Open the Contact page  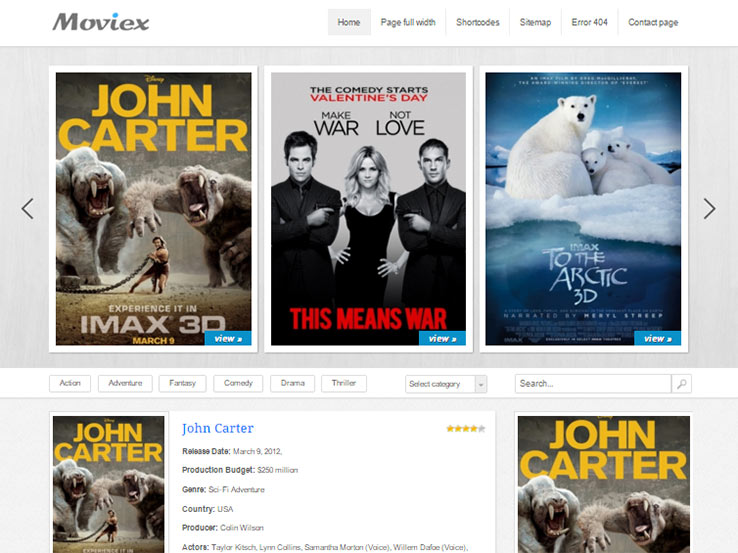pos(653,22)
